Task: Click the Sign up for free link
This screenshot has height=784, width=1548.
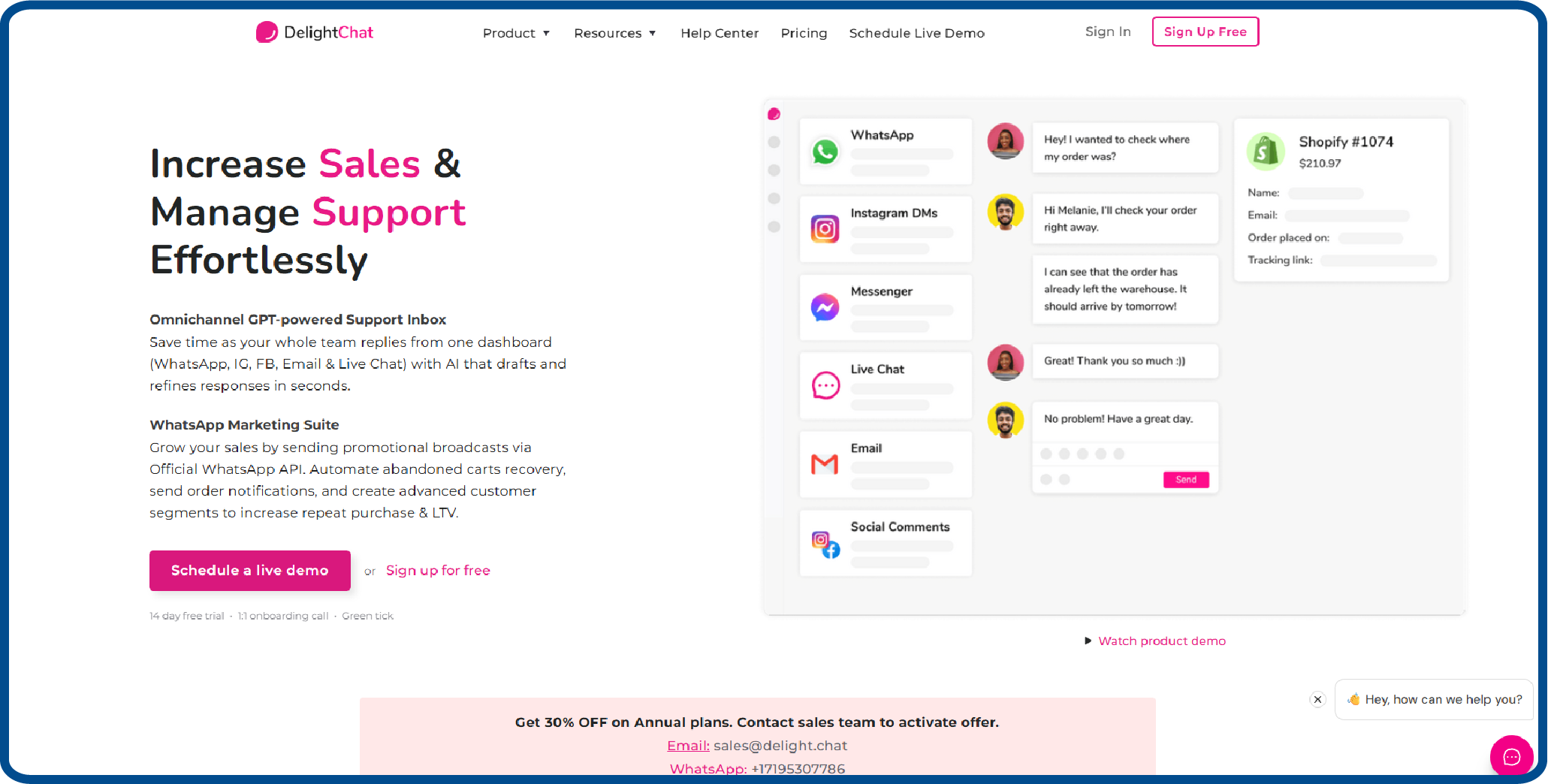Action: point(438,570)
